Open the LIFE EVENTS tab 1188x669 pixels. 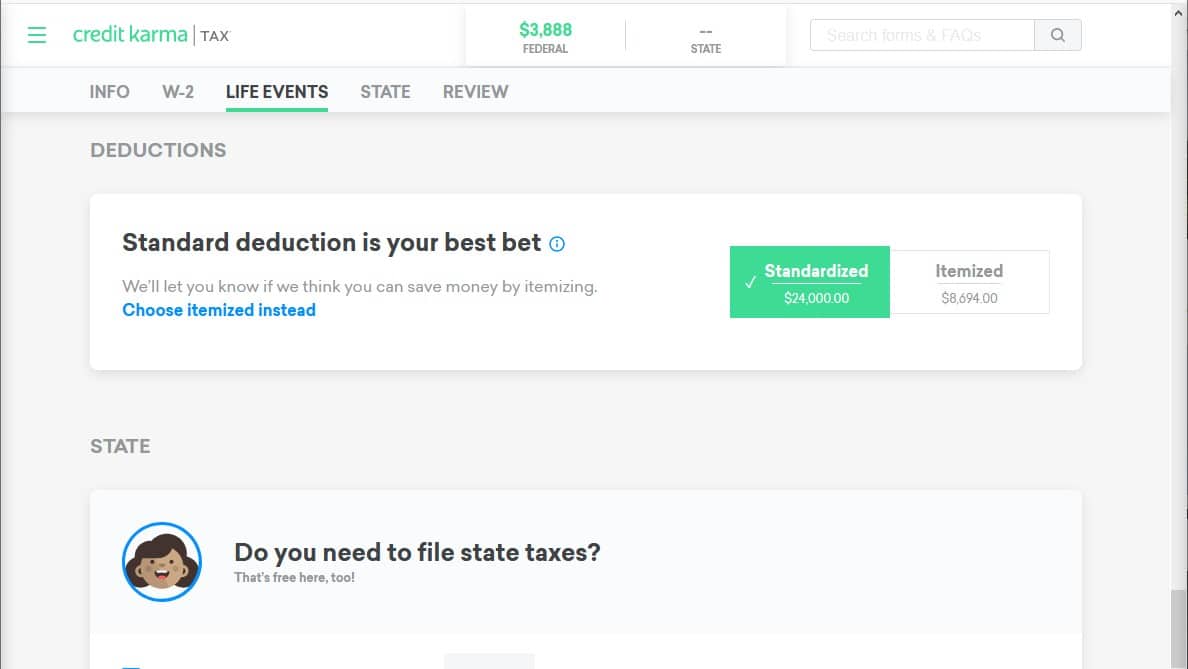(277, 92)
